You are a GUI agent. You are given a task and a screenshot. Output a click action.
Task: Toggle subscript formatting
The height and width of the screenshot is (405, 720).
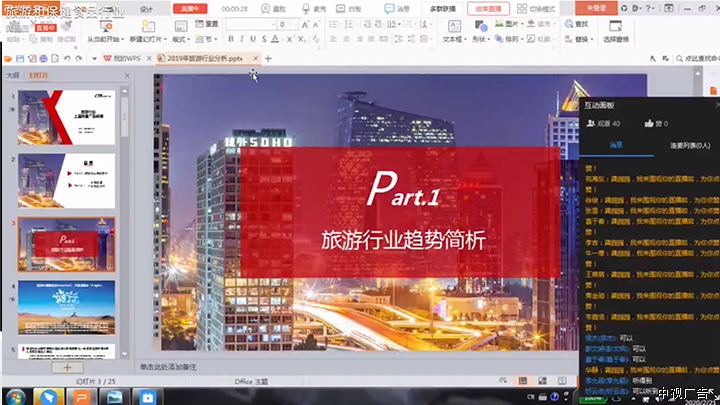point(301,39)
